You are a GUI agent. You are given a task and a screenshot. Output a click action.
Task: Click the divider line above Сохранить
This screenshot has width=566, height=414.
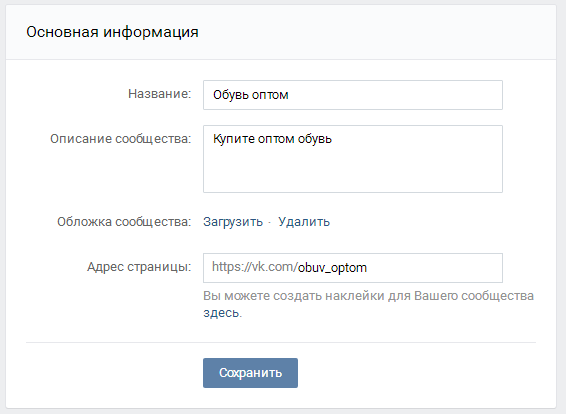tap(281, 342)
